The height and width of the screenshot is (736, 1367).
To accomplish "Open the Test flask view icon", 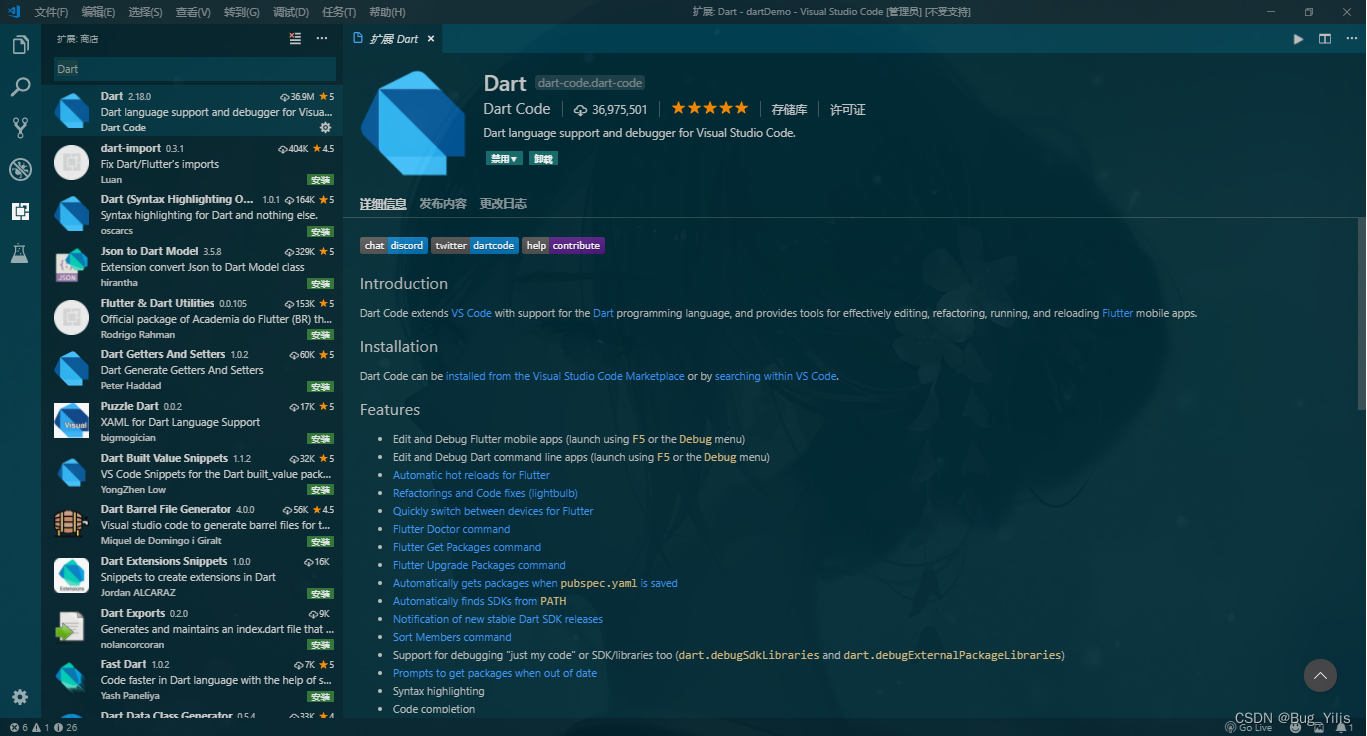I will coord(20,253).
